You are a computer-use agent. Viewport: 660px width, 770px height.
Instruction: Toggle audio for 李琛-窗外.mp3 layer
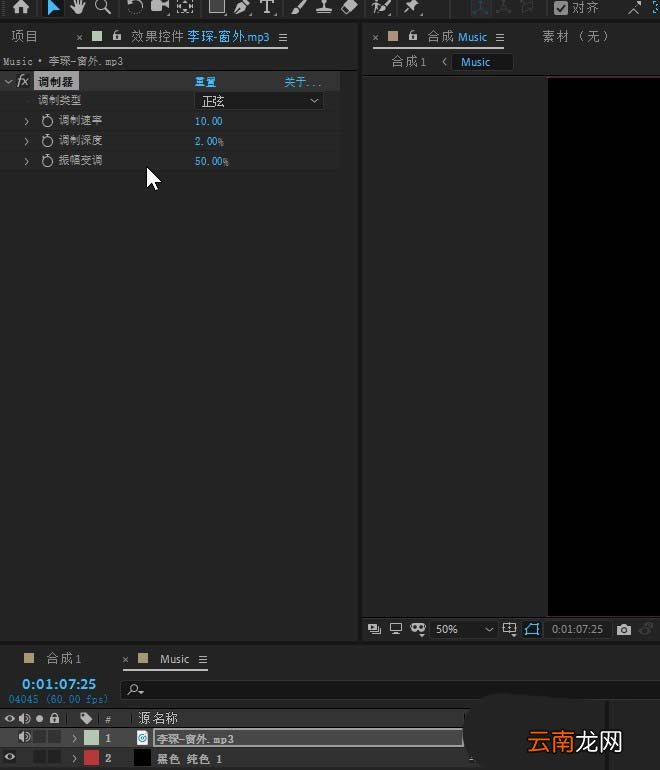coord(24,737)
